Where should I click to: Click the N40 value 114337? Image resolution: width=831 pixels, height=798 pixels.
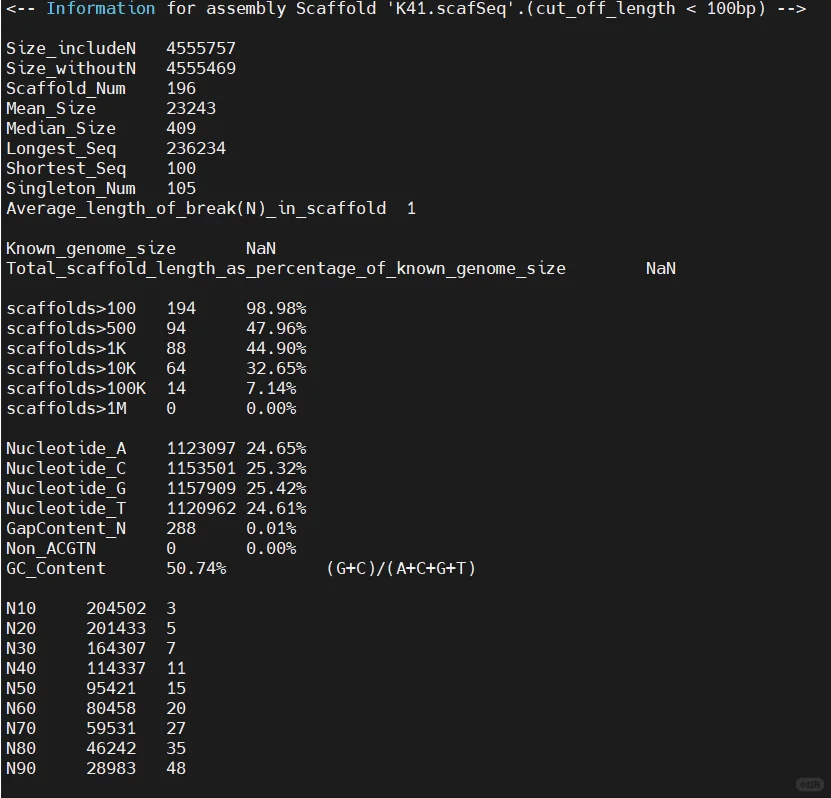(116, 668)
